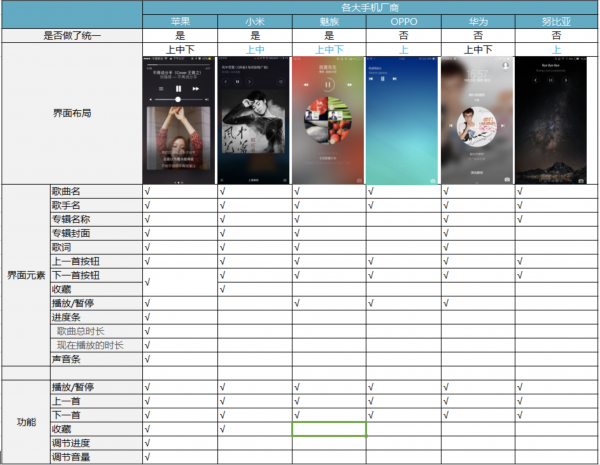Click the 上中下 layout cell under 华为
The image size is (600, 465).
478,50
